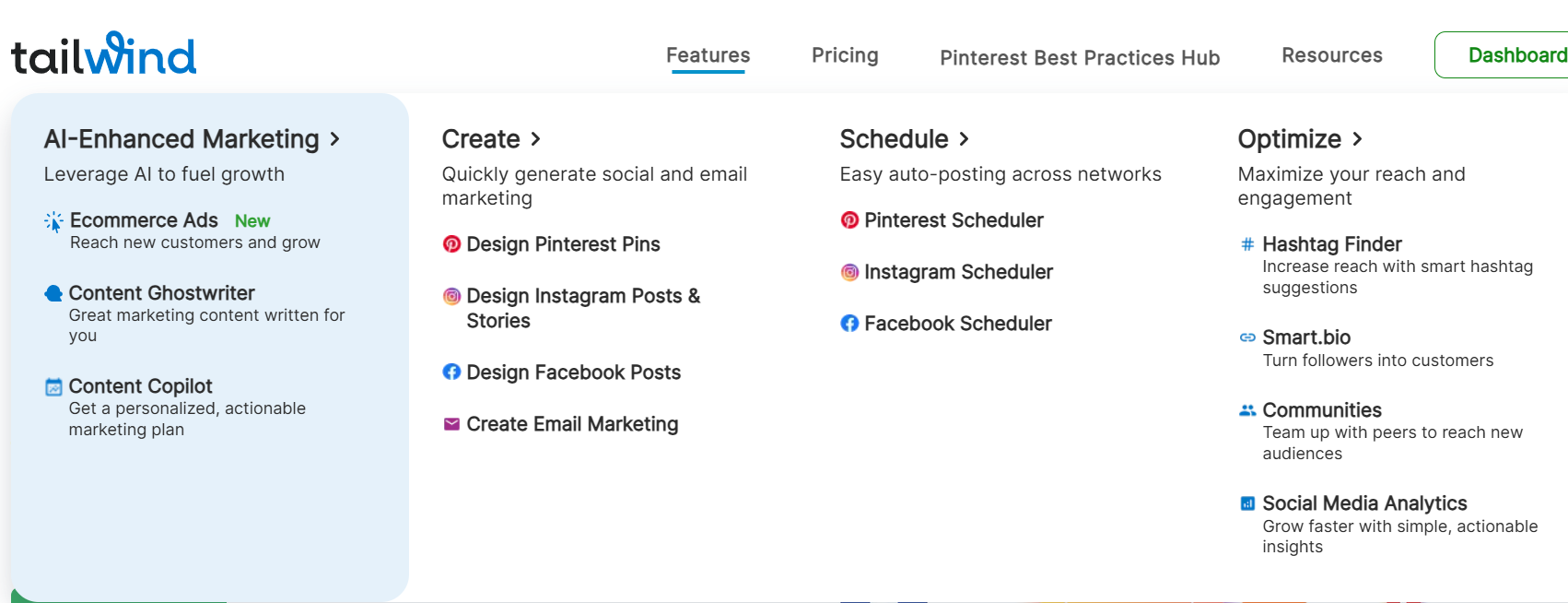Viewport: 1568px width, 603px height.
Task: Go to the Dashboard button
Action: coord(1502,55)
